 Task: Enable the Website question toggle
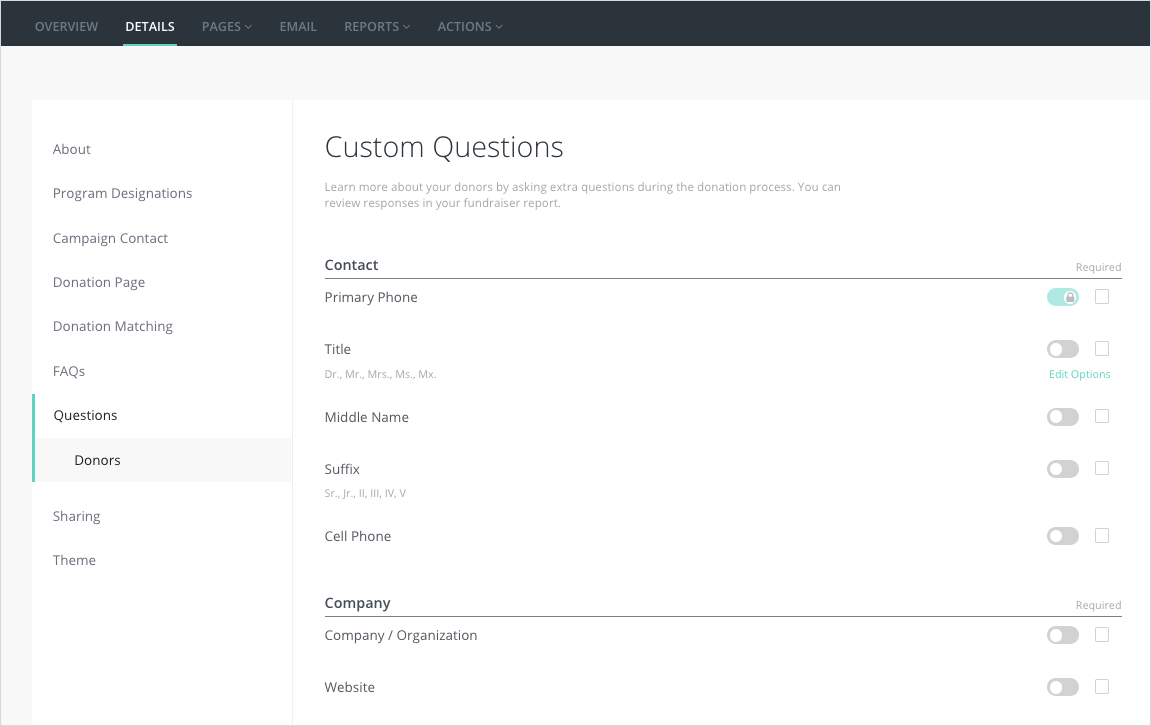point(1062,687)
